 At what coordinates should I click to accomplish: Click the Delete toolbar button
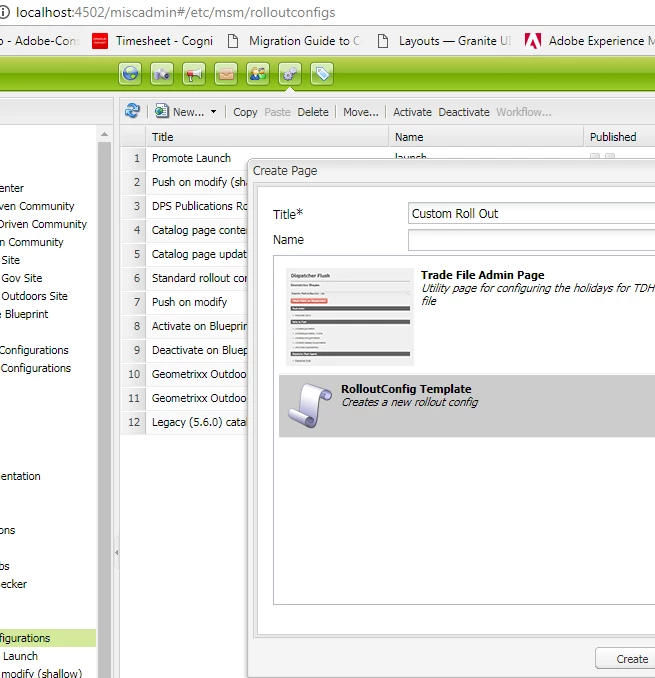coord(313,112)
